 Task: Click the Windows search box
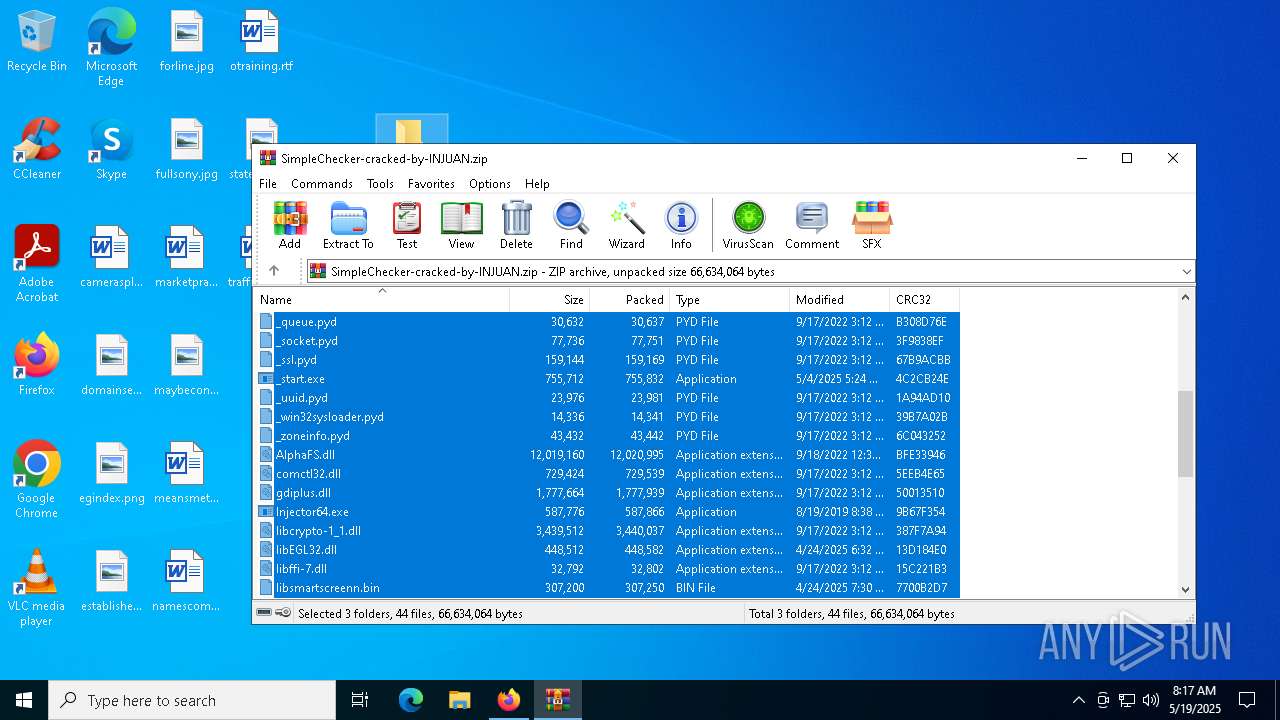click(x=192, y=700)
